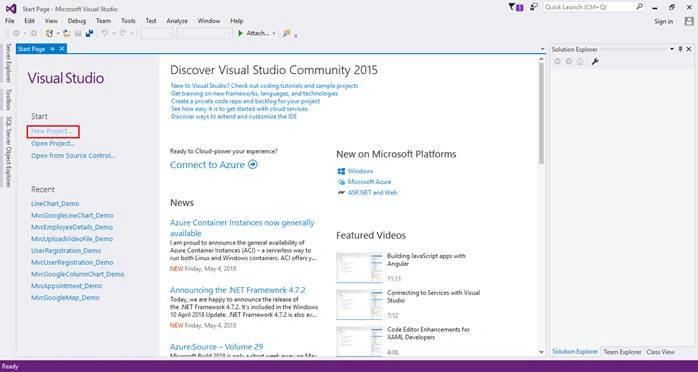Open the SQL Server Object Explorer side tab
698x372 pixels.
coord(8,152)
